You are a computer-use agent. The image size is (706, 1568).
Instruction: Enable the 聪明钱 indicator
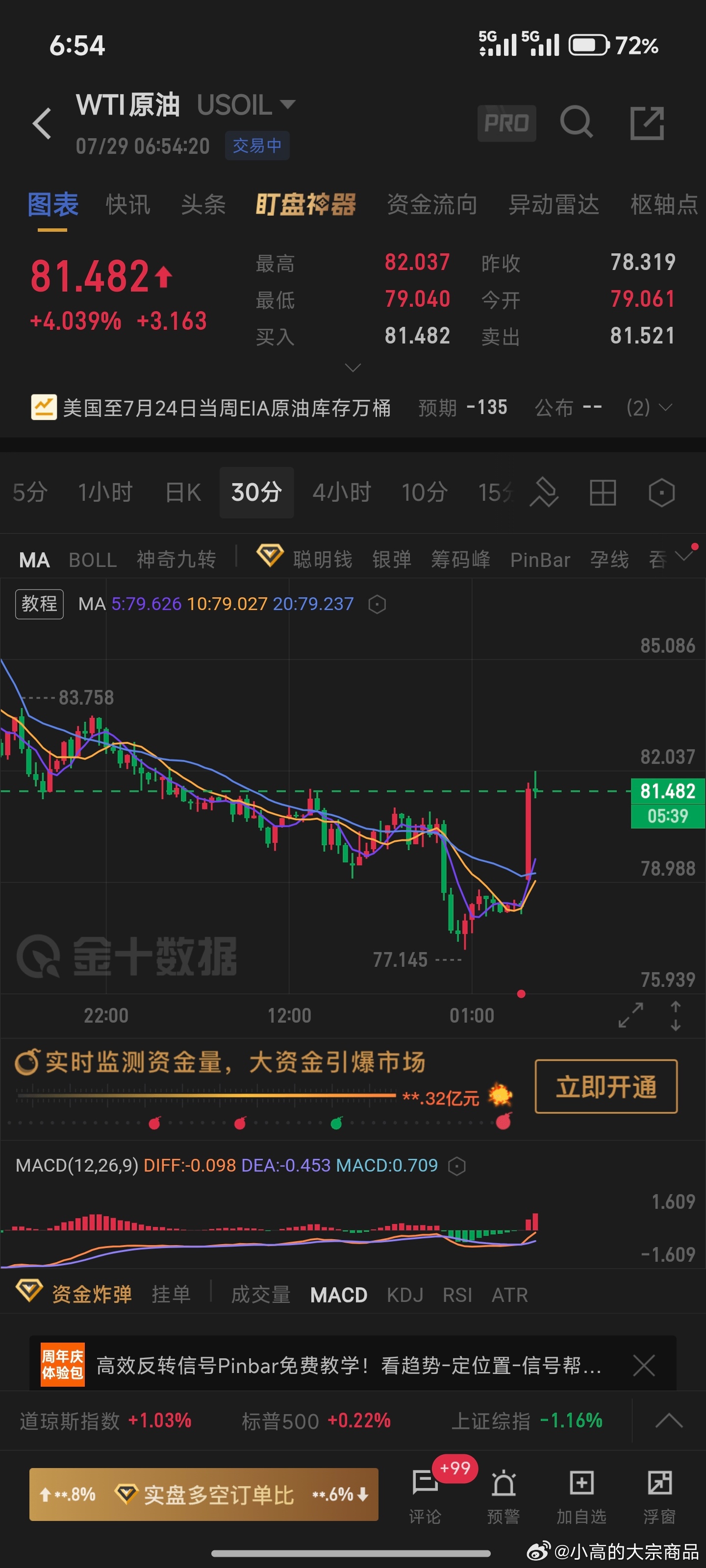[x=323, y=560]
